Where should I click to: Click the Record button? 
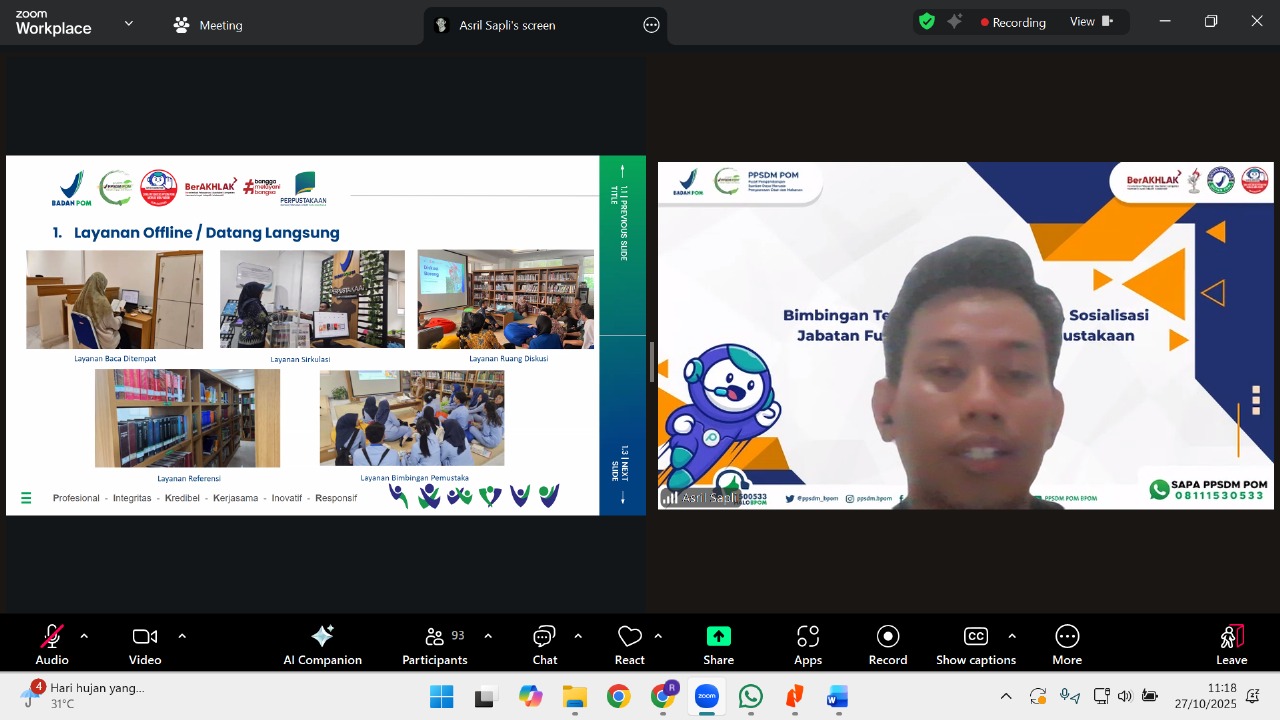coord(888,644)
